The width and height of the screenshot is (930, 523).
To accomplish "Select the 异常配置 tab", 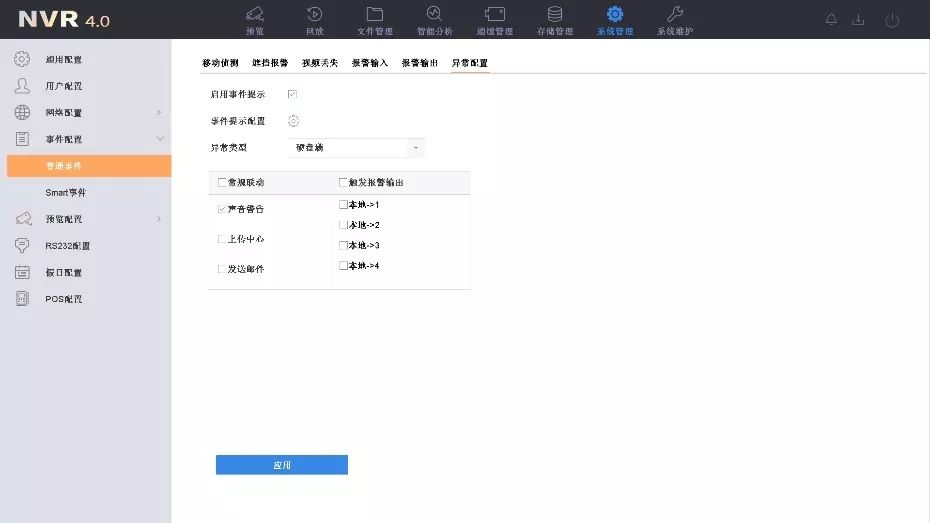I will tap(469, 63).
